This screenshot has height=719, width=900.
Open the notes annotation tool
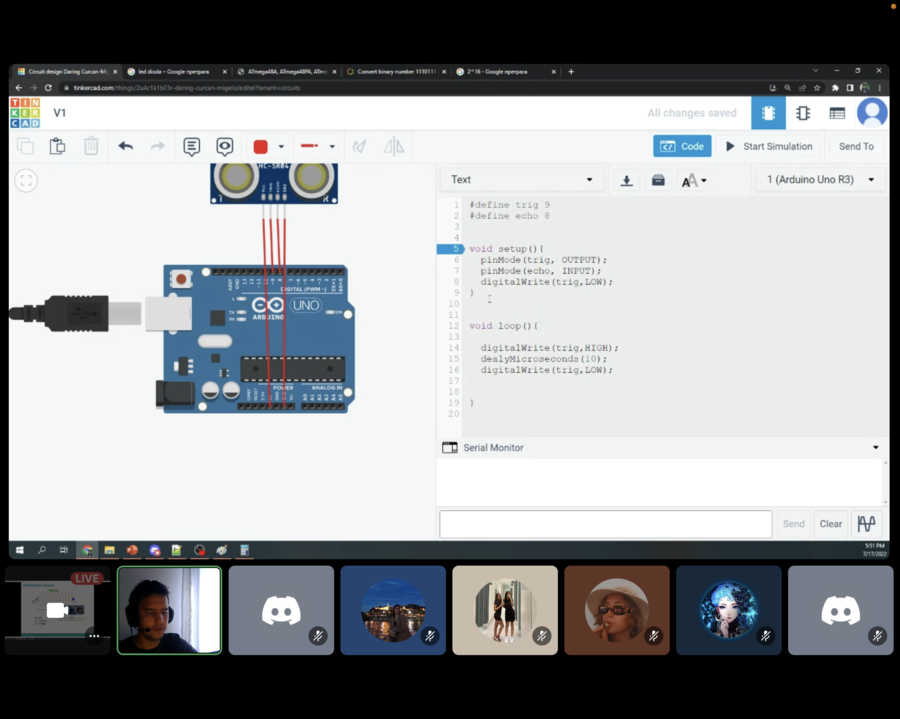point(191,146)
